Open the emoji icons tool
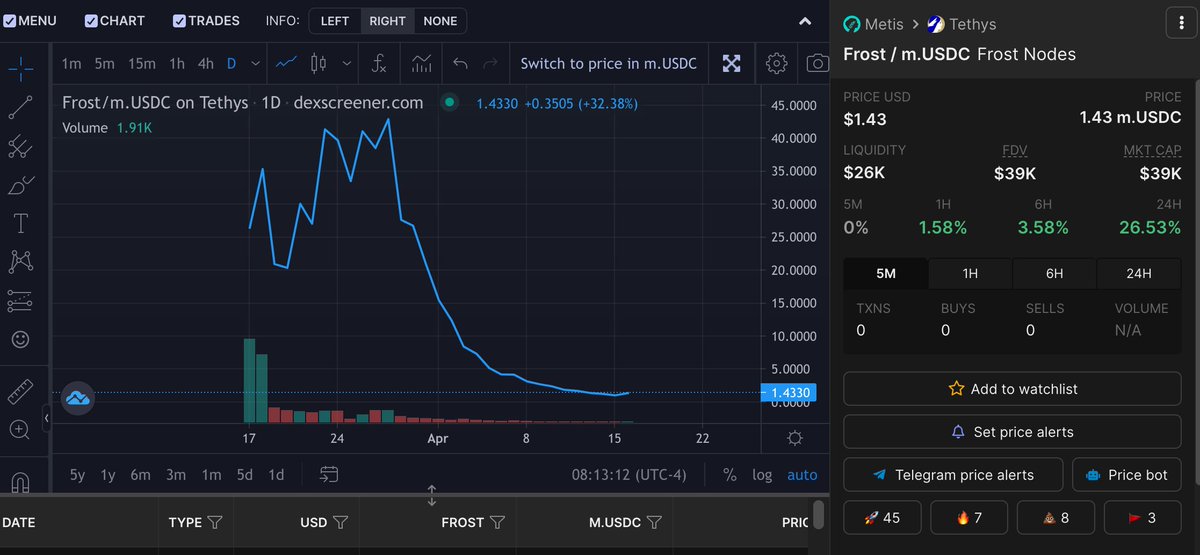This screenshot has width=1200, height=555. click(21, 340)
